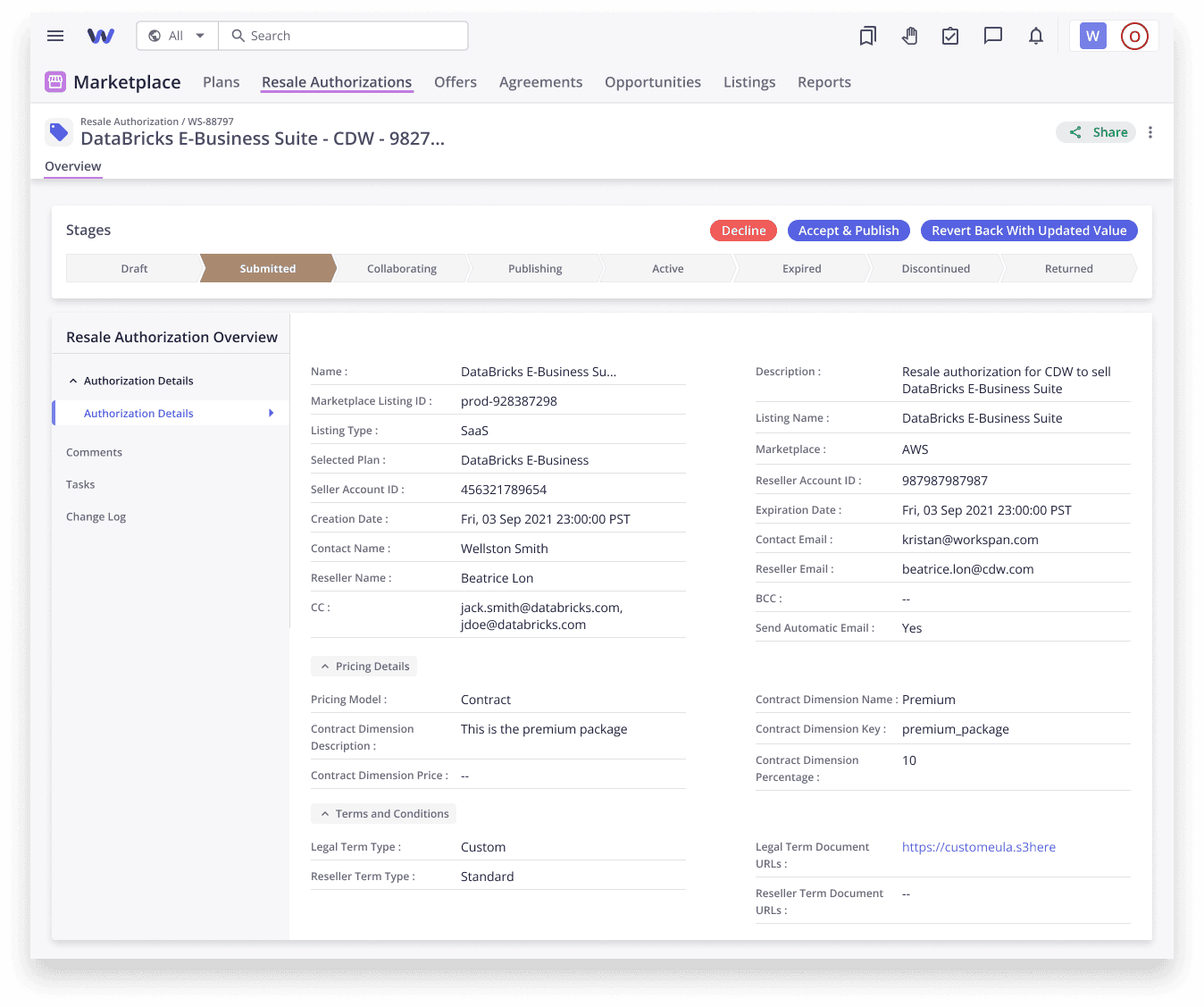
Task: Open the notifications bell
Action: [1035, 36]
